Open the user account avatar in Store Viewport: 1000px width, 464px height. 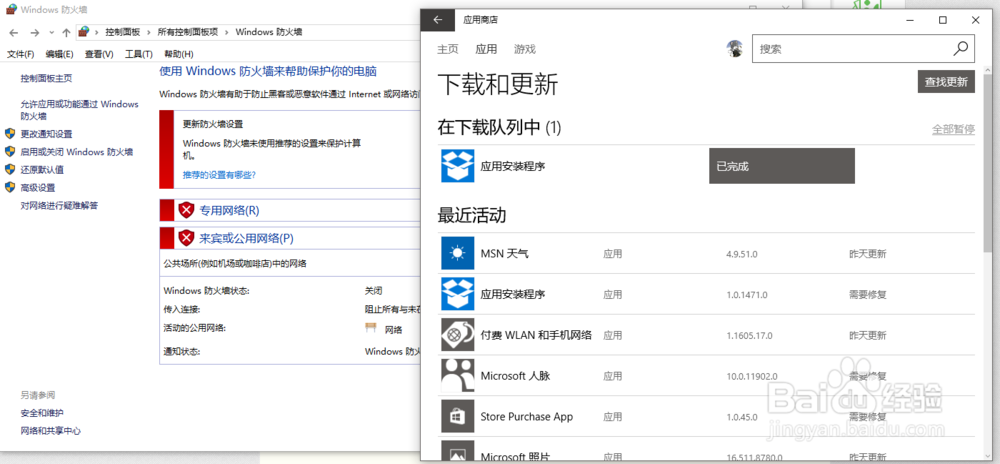pyautogui.click(x=735, y=48)
